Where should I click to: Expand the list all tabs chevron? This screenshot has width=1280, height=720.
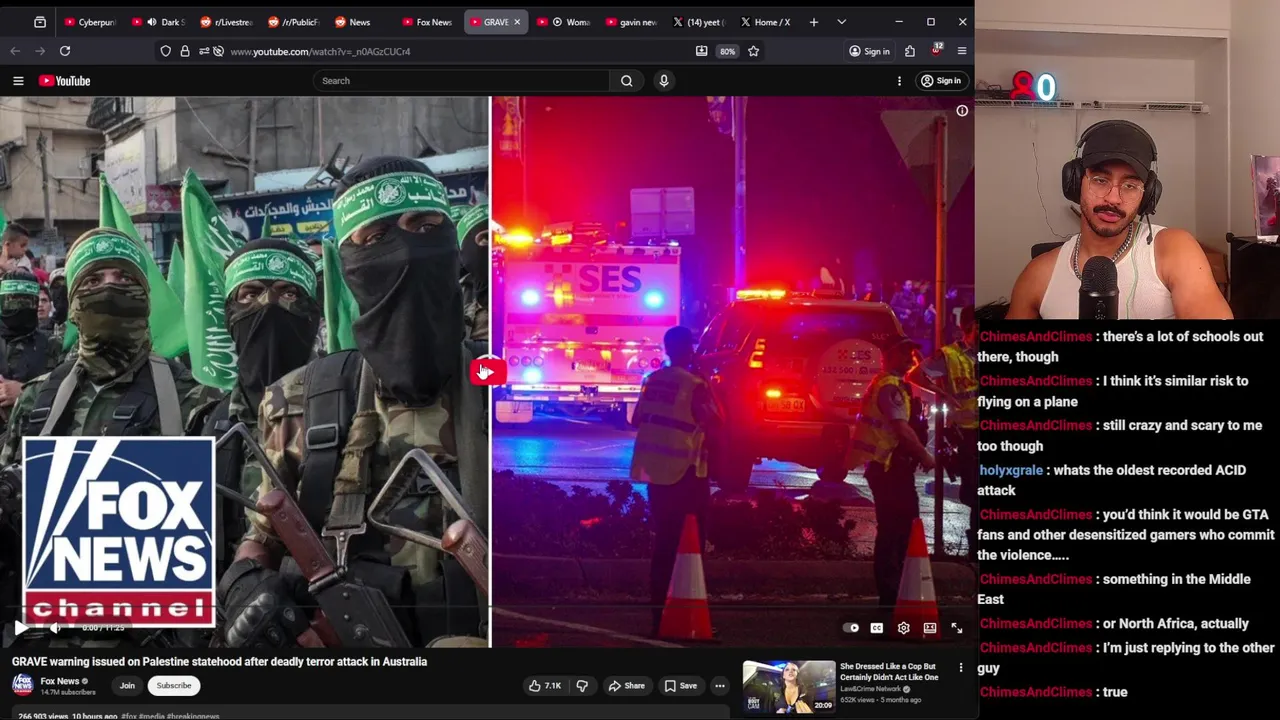coord(841,22)
